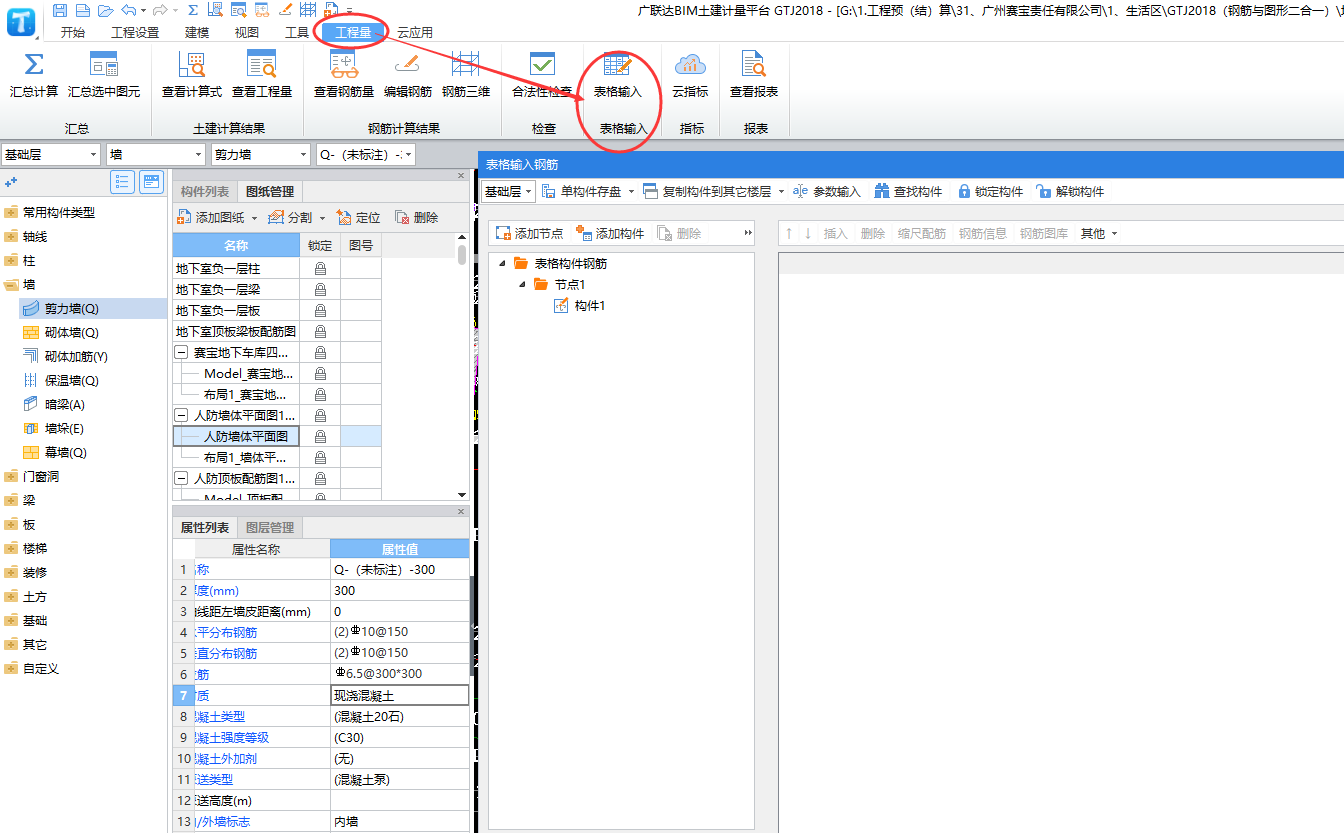Click the 查找构件 binoculars button

coord(908,191)
